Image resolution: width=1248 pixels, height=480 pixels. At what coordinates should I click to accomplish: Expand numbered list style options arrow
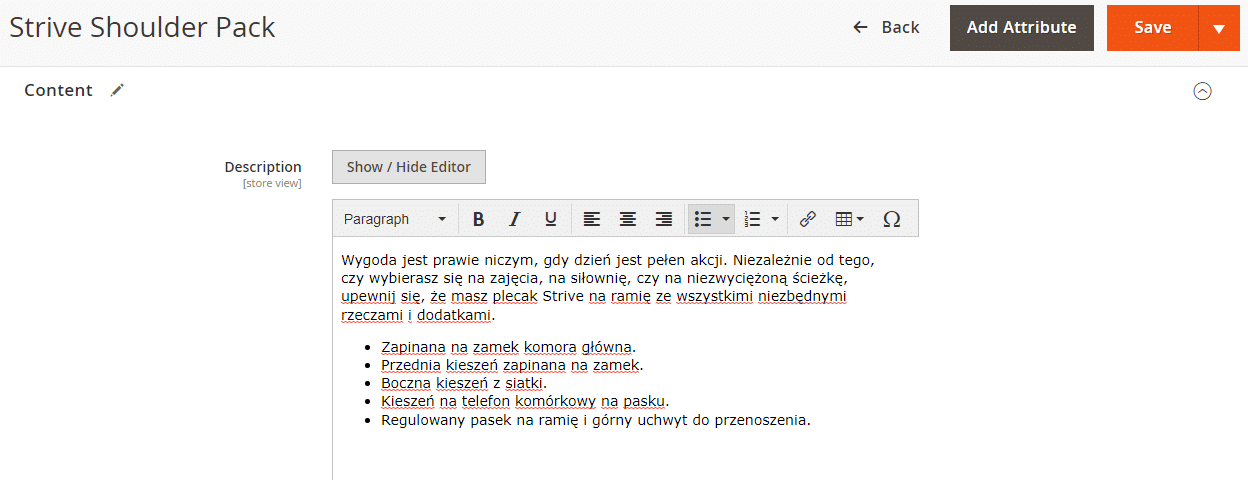pos(775,219)
